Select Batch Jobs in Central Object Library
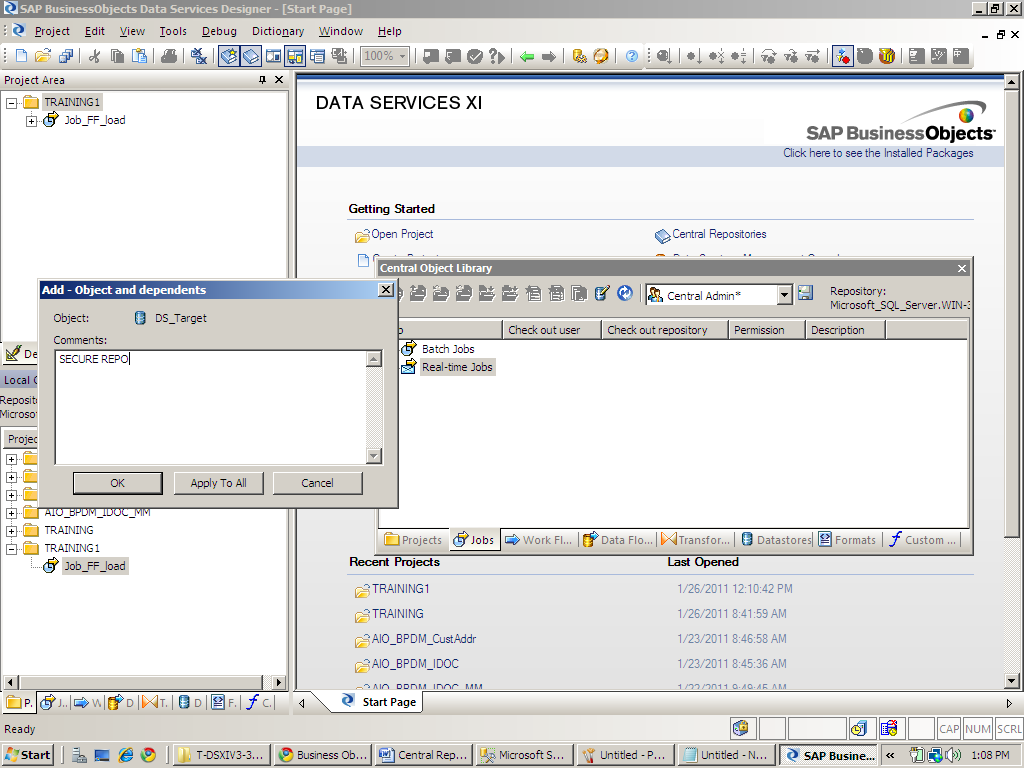The image size is (1024, 768). [448, 349]
